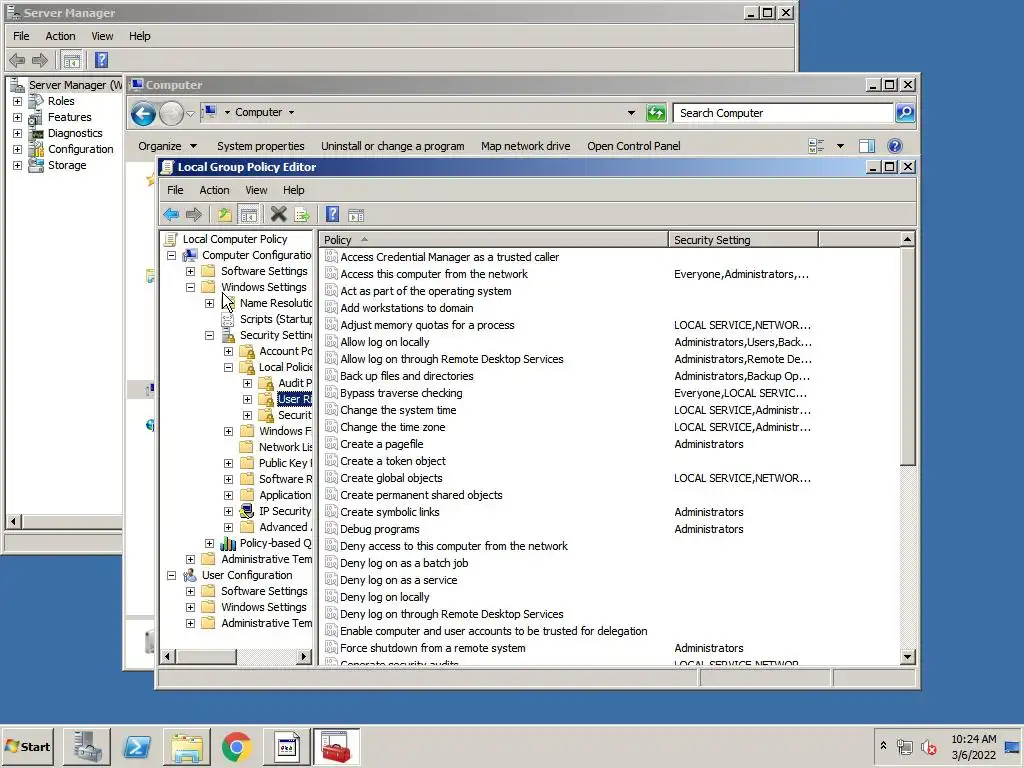Click Back arrow in Group Policy Editor toolbar
This screenshot has height=768, width=1024.
171,214
